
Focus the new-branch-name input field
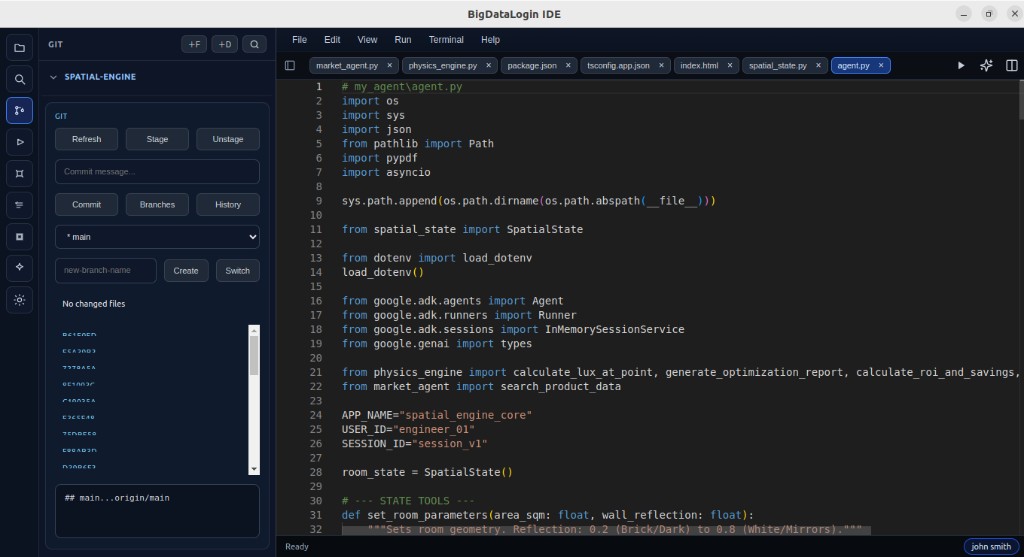106,270
